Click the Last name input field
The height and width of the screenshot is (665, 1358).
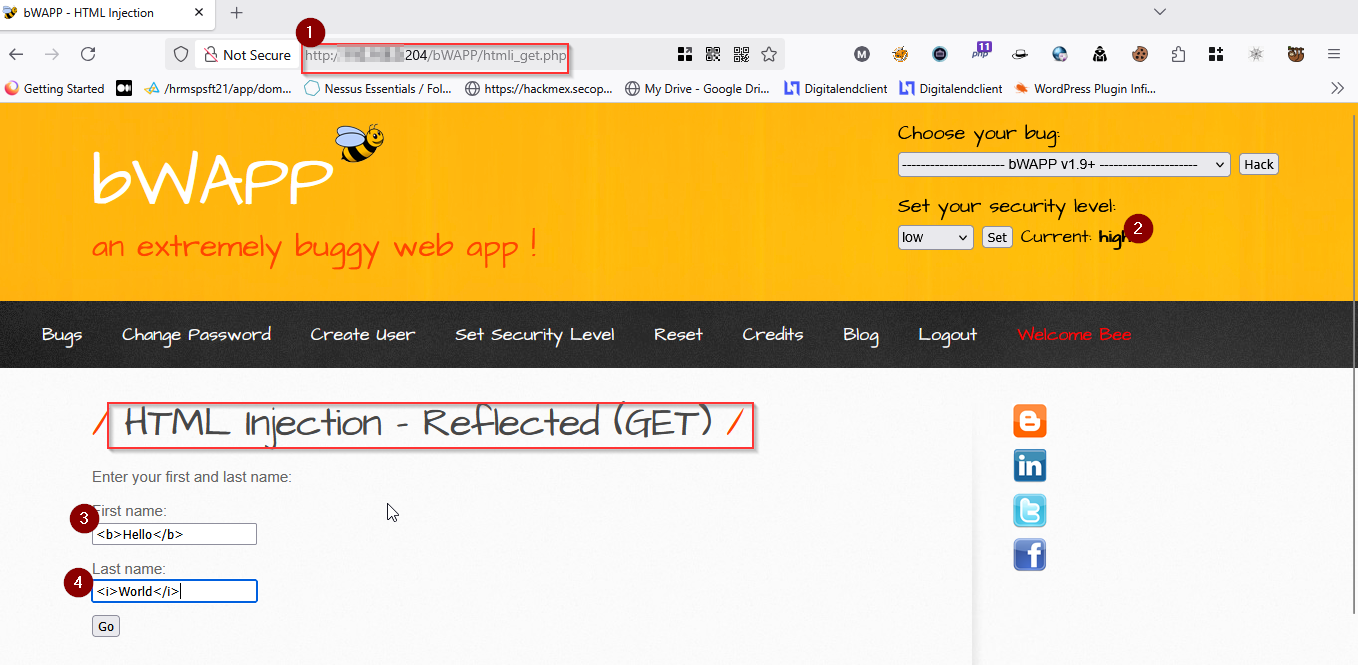174,591
